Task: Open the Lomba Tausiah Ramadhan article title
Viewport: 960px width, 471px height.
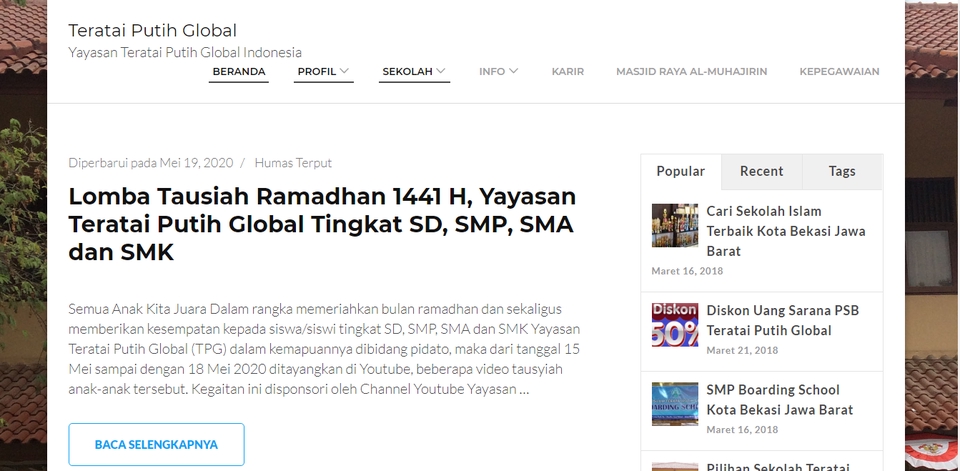Action: point(322,224)
